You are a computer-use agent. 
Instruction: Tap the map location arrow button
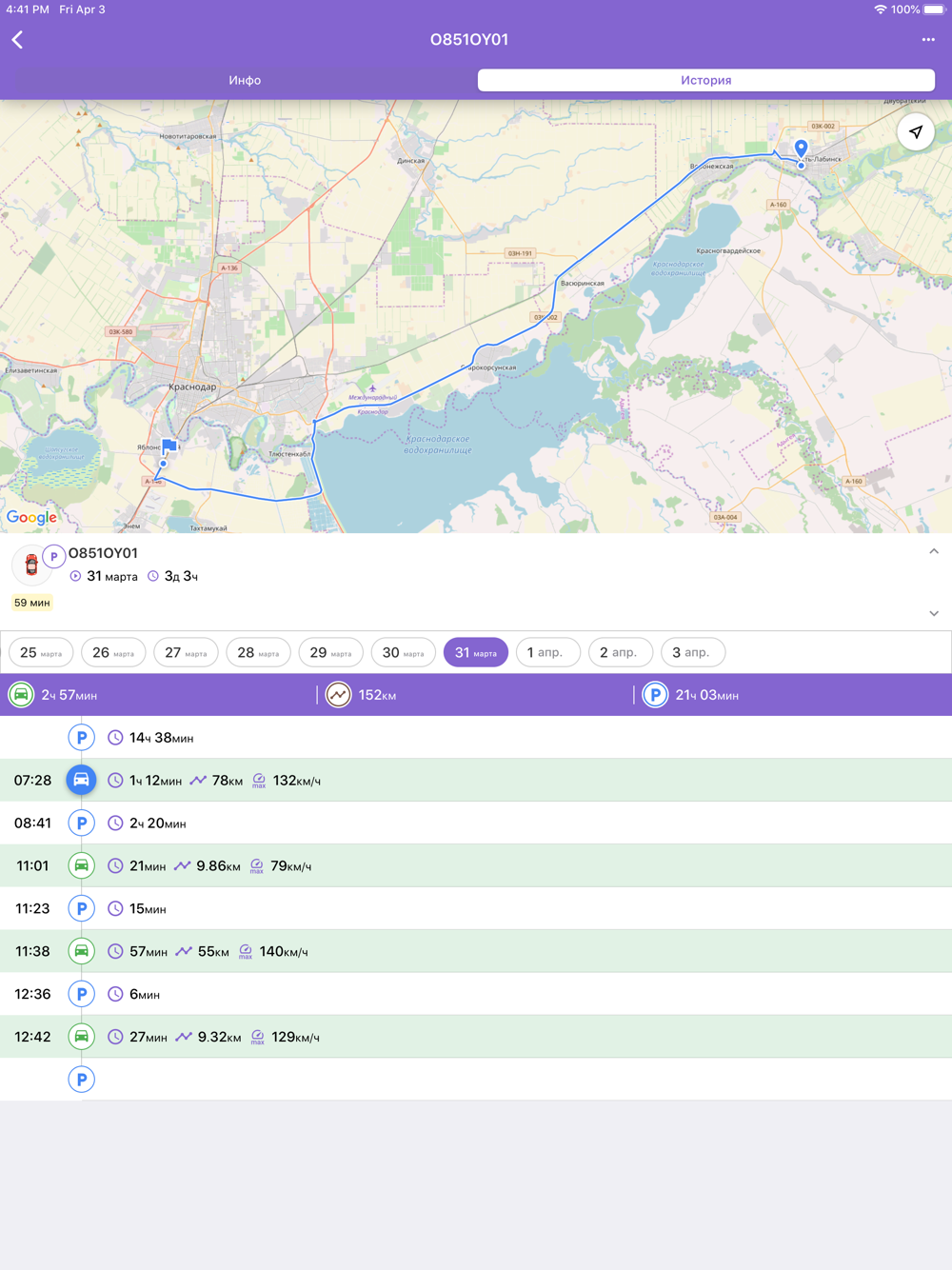pos(915,132)
